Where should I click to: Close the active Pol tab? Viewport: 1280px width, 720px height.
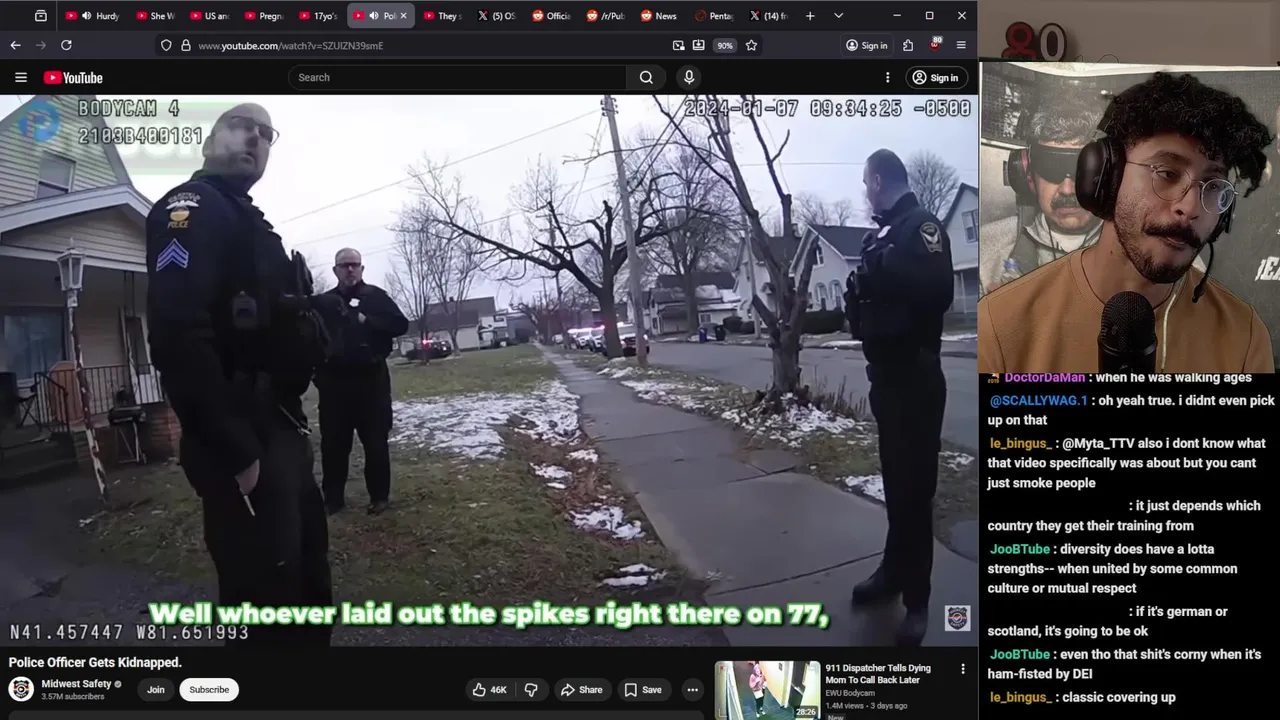[x=403, y=16]
